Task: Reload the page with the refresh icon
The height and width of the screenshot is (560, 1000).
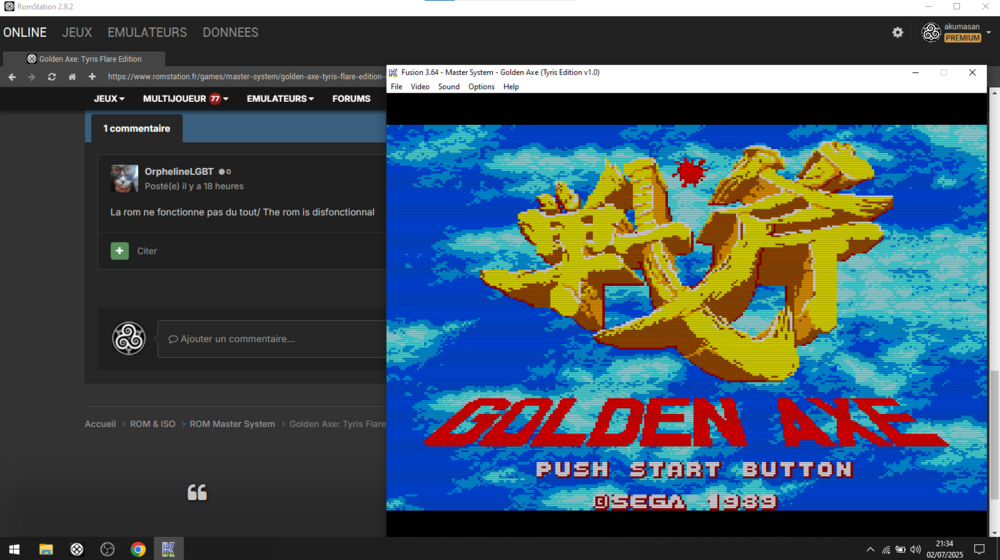Action: coord(52,77)
